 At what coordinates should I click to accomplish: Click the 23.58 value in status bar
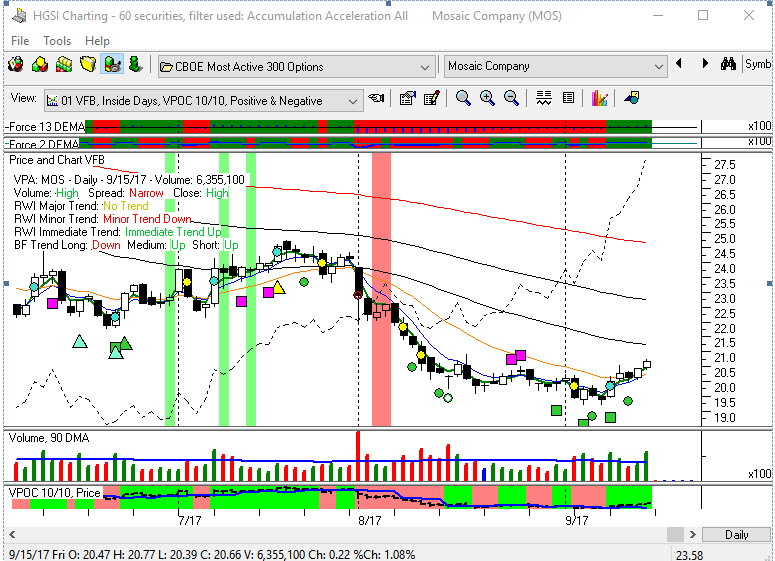(689, 556)
